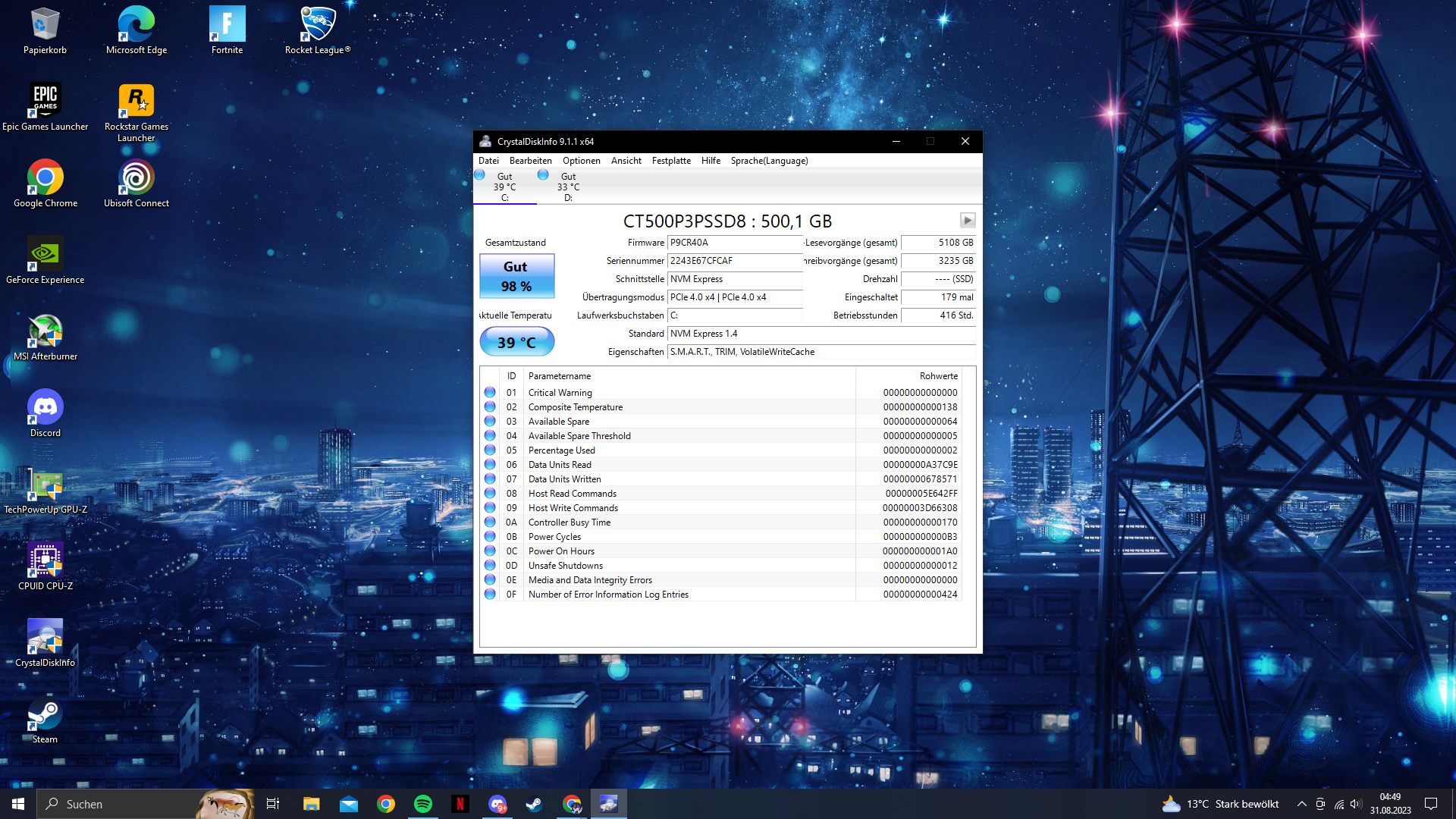The height and width of the screenshot is (819, 1456).
Task: Click the Netflix taskbar icon
Action: [x=460, y=804]
